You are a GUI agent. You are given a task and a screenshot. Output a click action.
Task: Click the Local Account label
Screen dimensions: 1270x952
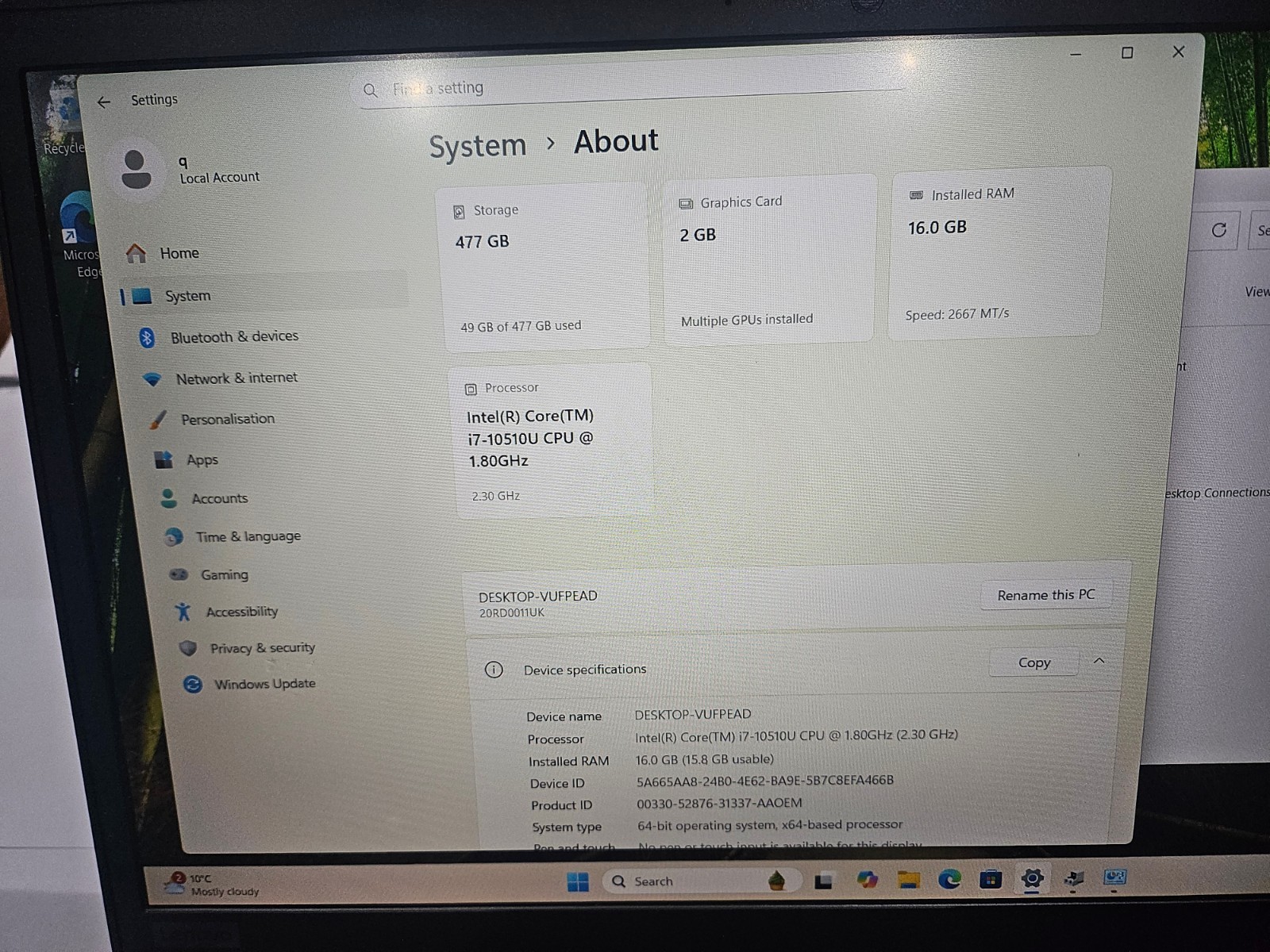click(220, 178)
